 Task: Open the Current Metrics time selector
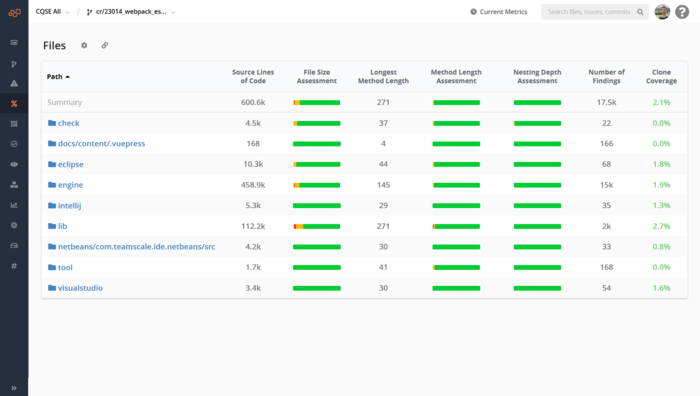(499, 12)
